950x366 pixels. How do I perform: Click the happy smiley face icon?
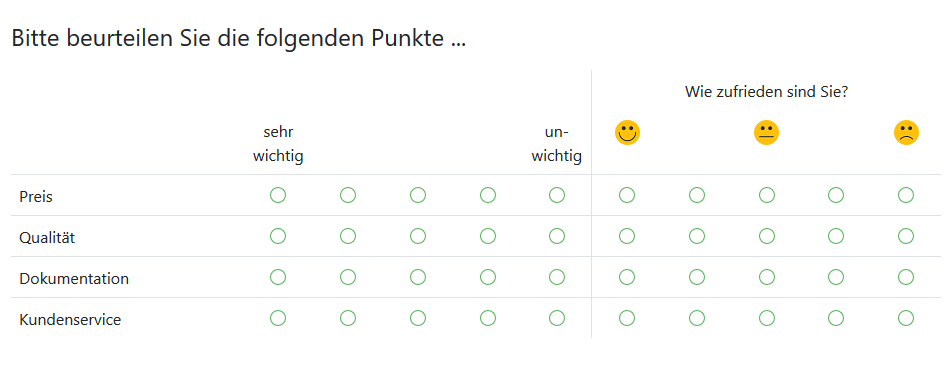[627, 132]
